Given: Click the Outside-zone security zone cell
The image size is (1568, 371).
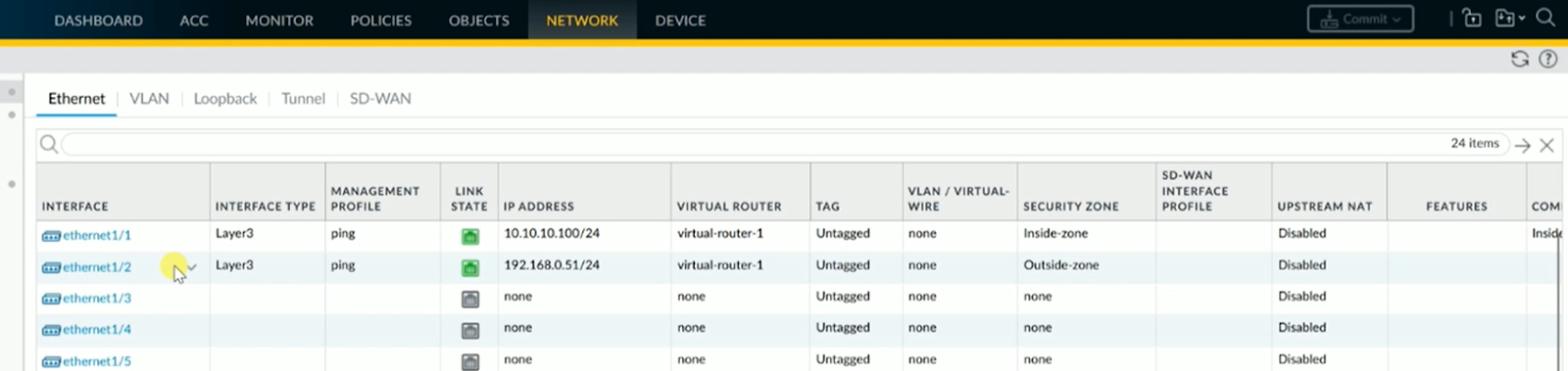Looking at the screenshot, I should [1061, 264].
